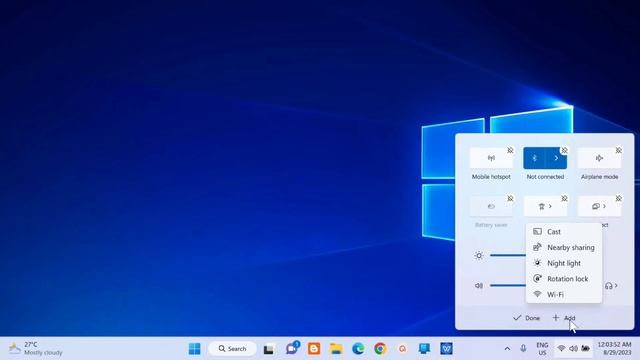640x360 pixels.
Task: Toggle Bluetooth on or off
Action: tap(534, 158)
